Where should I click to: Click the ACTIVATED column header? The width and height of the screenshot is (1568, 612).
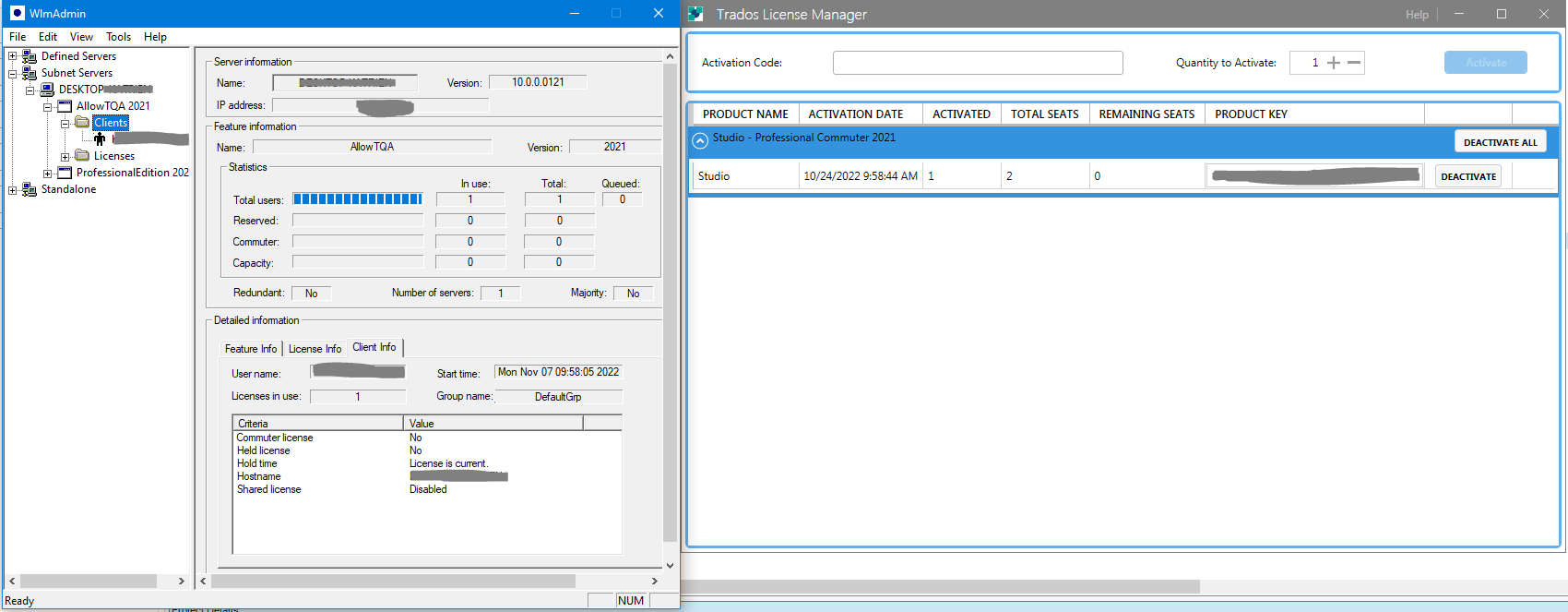(962, 114)
